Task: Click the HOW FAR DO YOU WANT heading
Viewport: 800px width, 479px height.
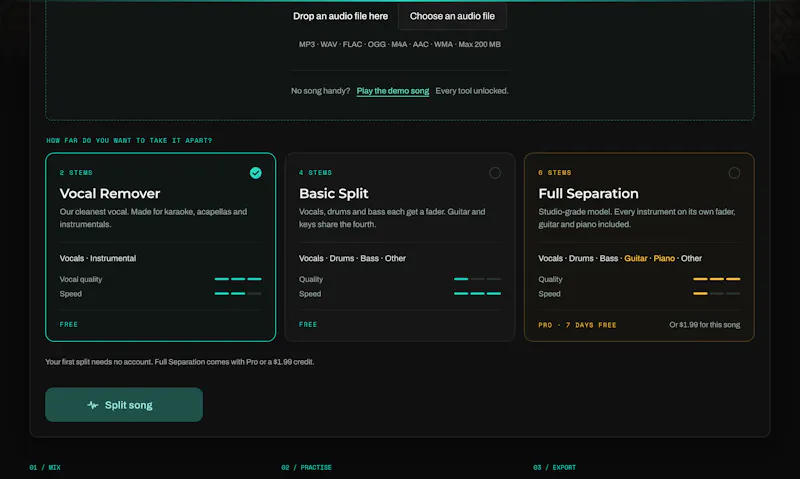Action: pyautogui.click(x=129, y=140)
